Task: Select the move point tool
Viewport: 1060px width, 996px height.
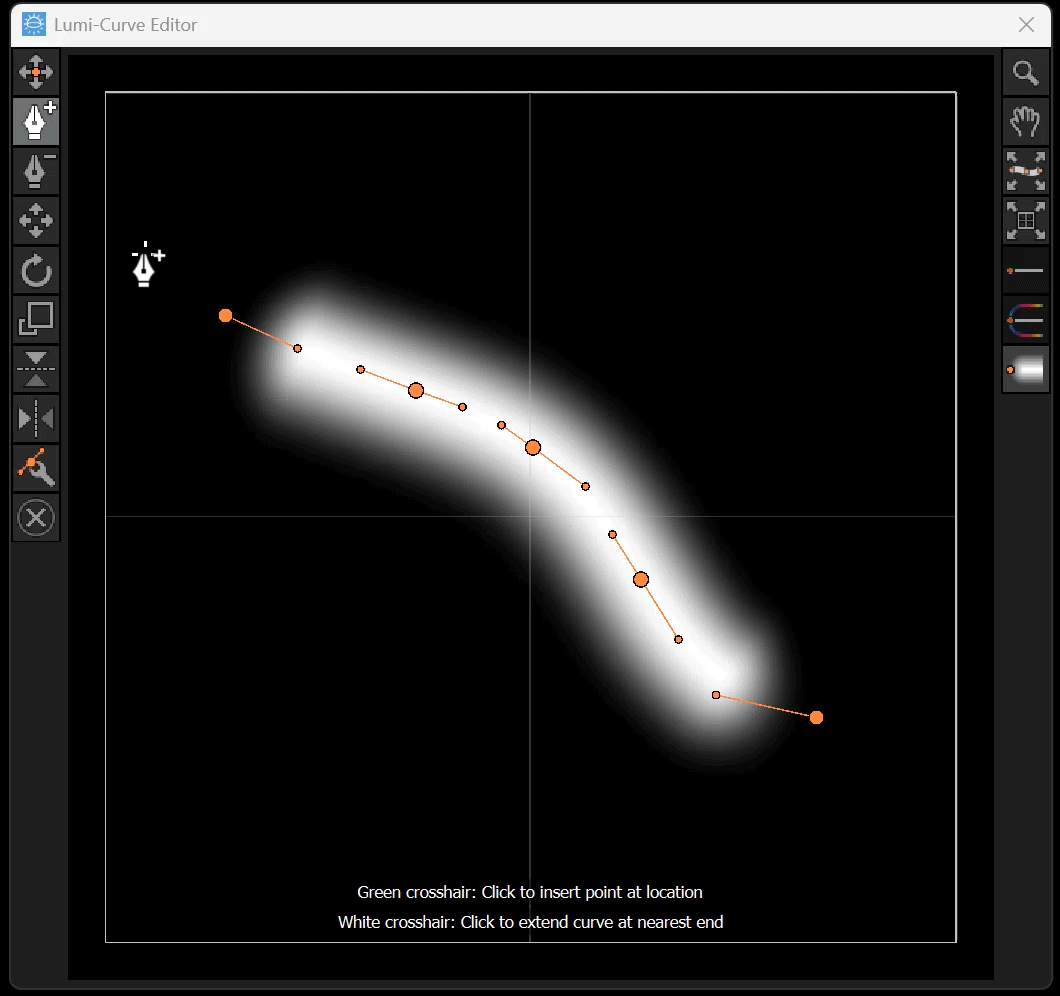Action: 36,73
